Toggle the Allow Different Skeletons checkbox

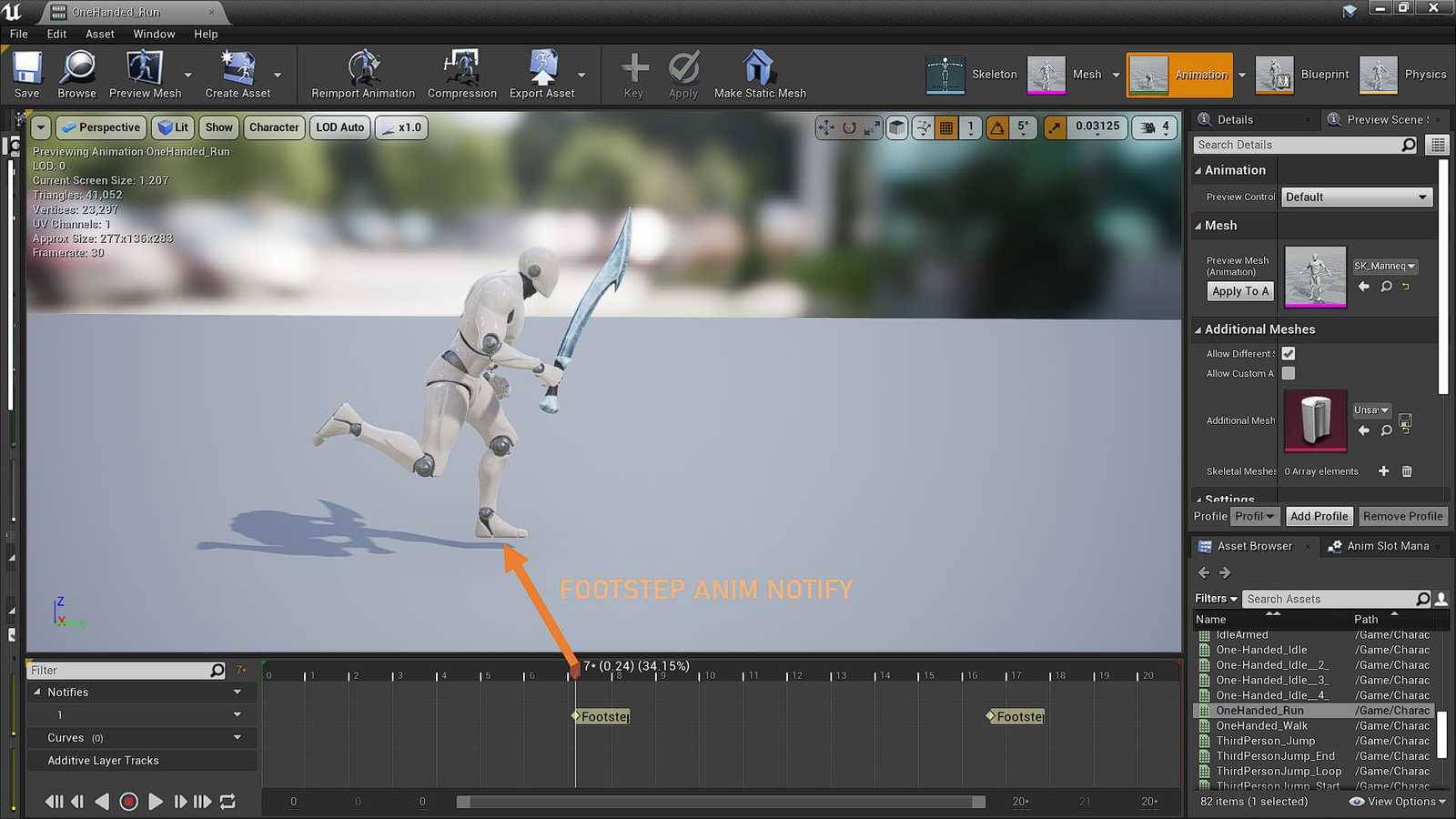coord(1289,354)
